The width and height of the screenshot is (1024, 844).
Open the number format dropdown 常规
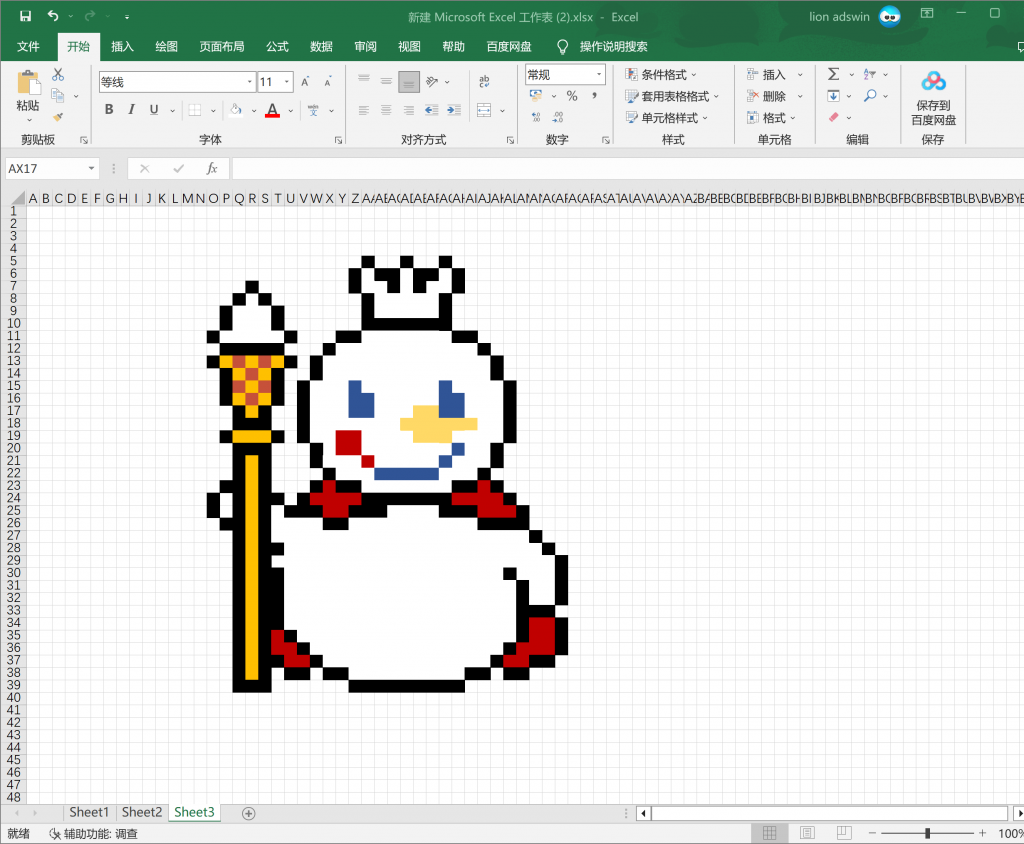[599, 74]
